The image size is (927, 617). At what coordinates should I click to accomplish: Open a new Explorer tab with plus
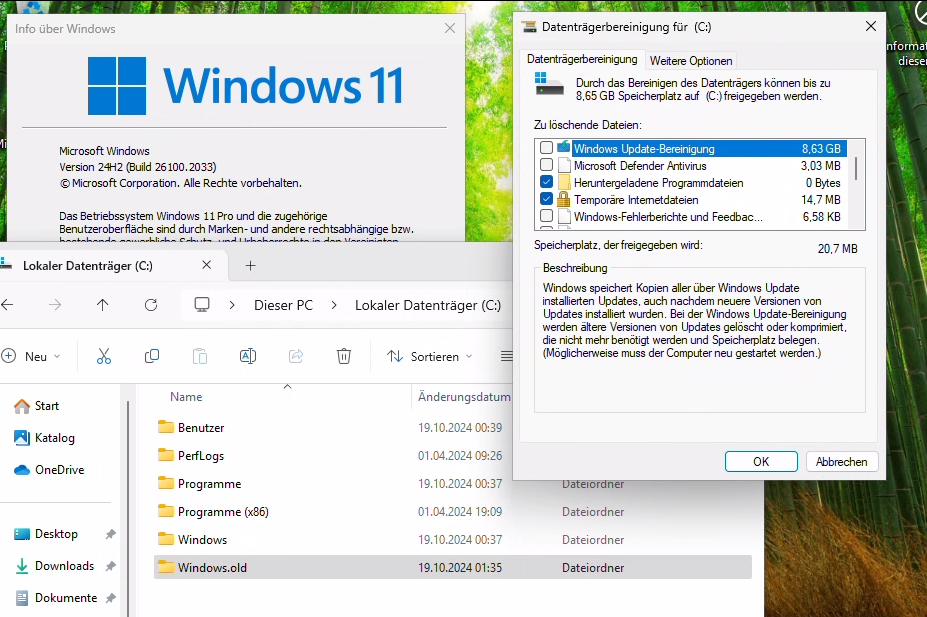pos(251,266)
